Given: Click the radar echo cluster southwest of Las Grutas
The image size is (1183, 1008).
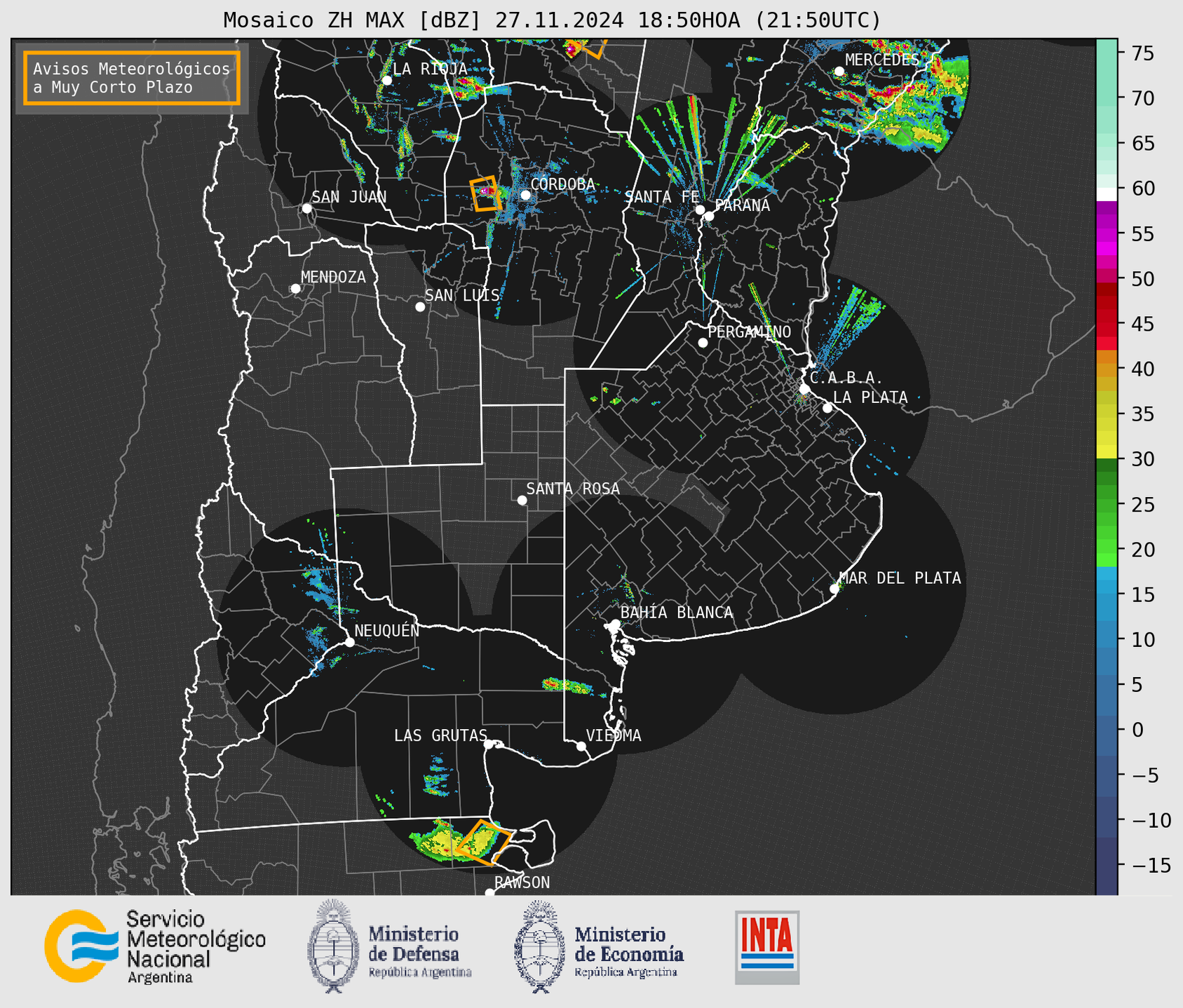Looking at the screenshot, I should point(438,776).
